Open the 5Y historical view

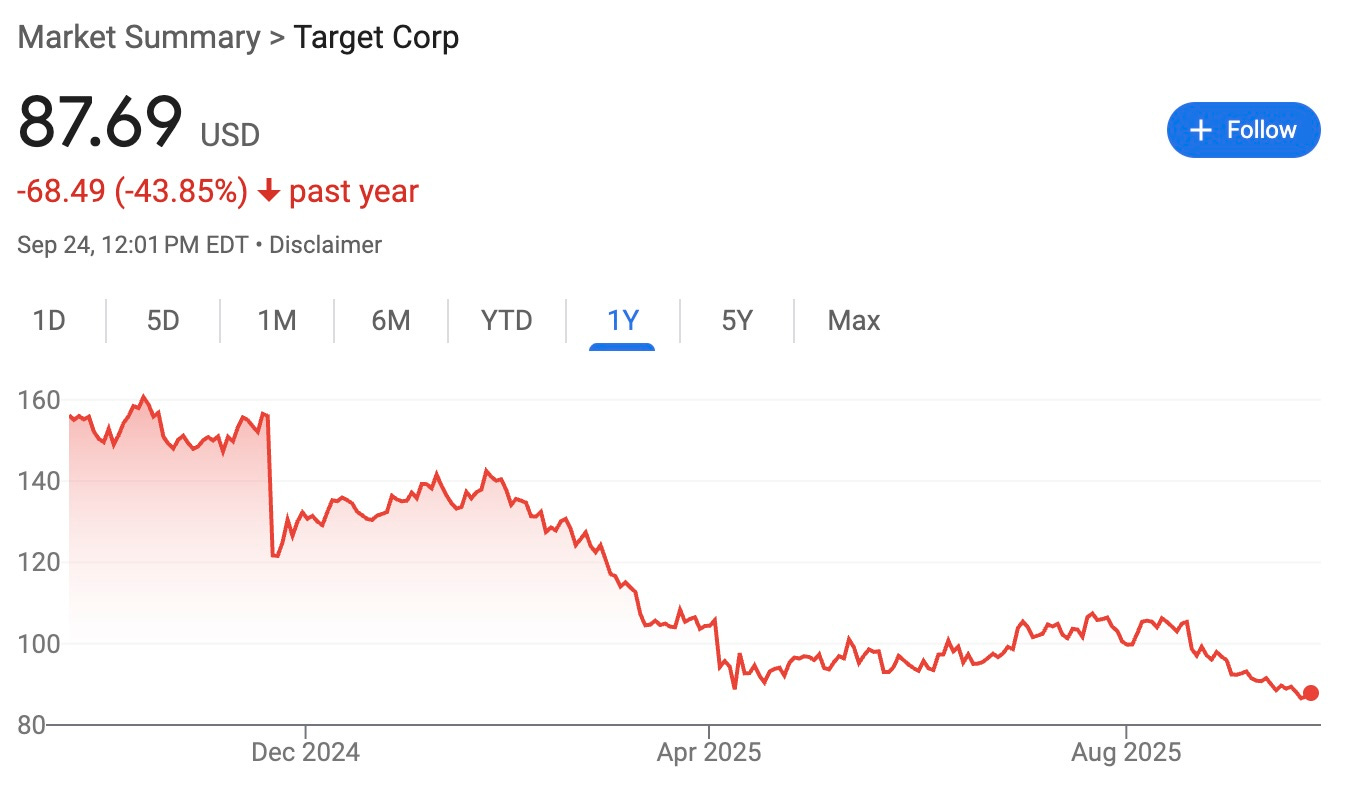[737, 320]
